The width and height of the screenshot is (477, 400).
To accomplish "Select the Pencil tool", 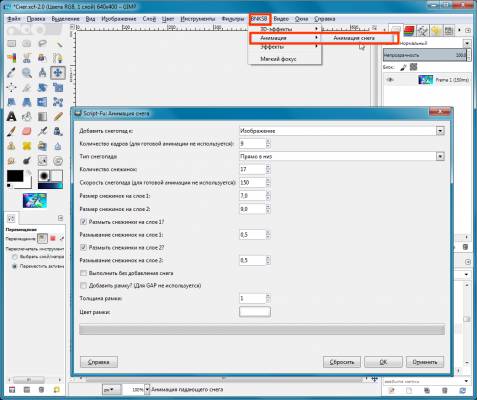I will [58, 117].
